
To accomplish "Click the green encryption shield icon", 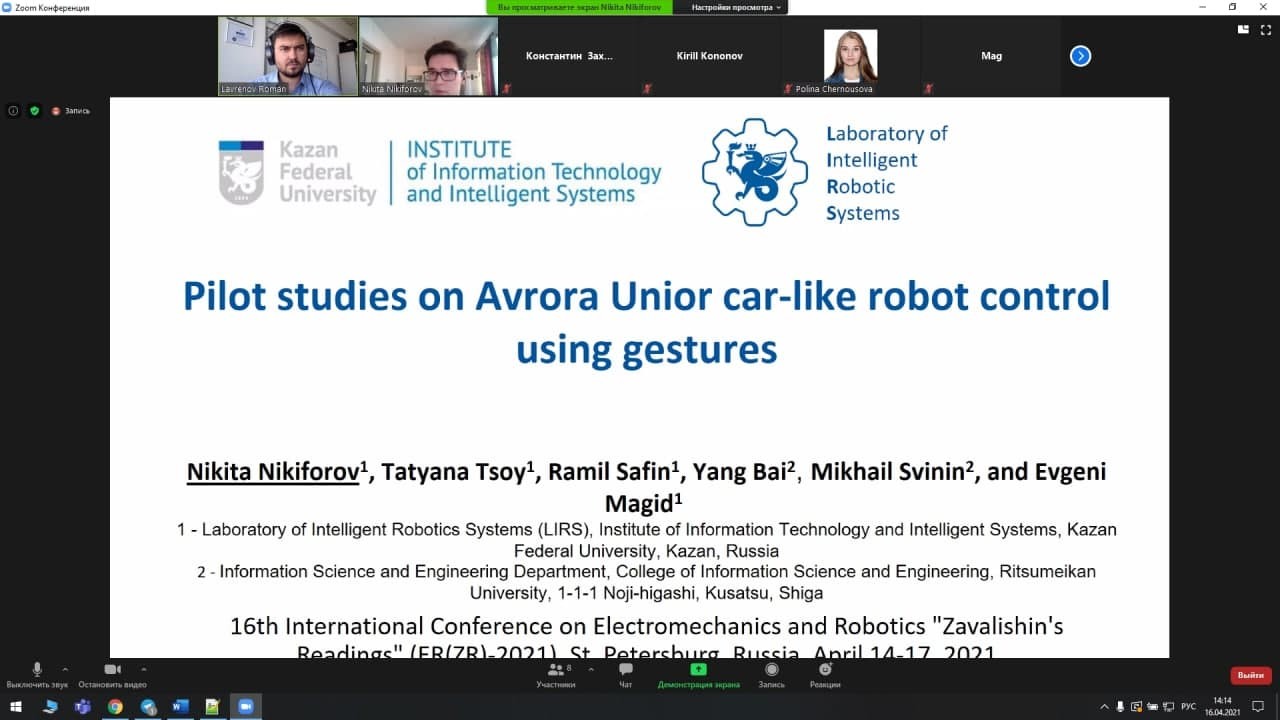I will coord(34,111).
